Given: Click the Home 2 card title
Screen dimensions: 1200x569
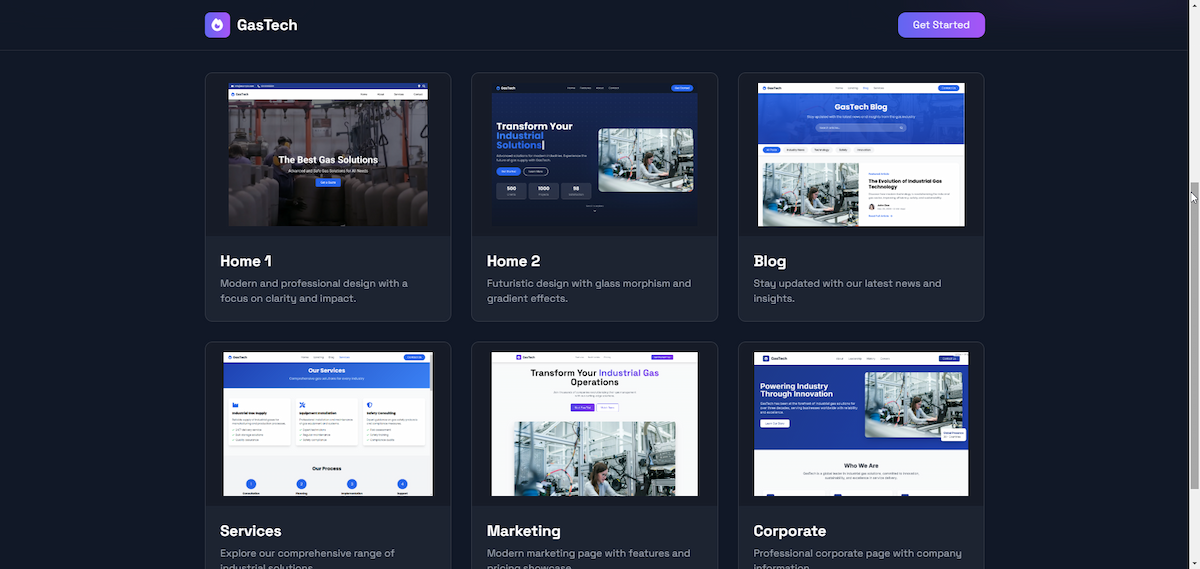Looking at the screenshot, I should click(514, 261).
